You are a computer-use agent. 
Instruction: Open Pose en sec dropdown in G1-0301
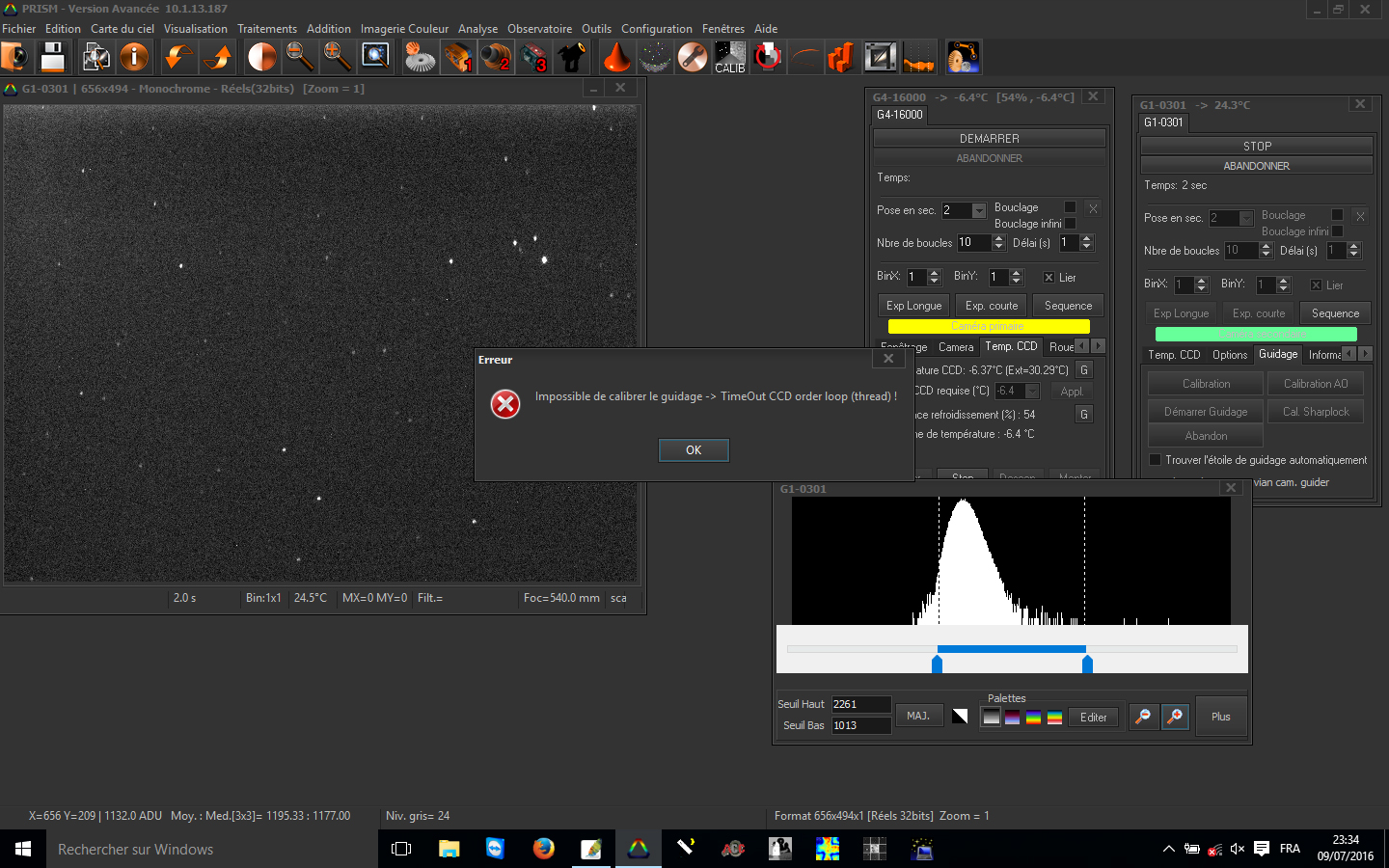click(1246, 218)
